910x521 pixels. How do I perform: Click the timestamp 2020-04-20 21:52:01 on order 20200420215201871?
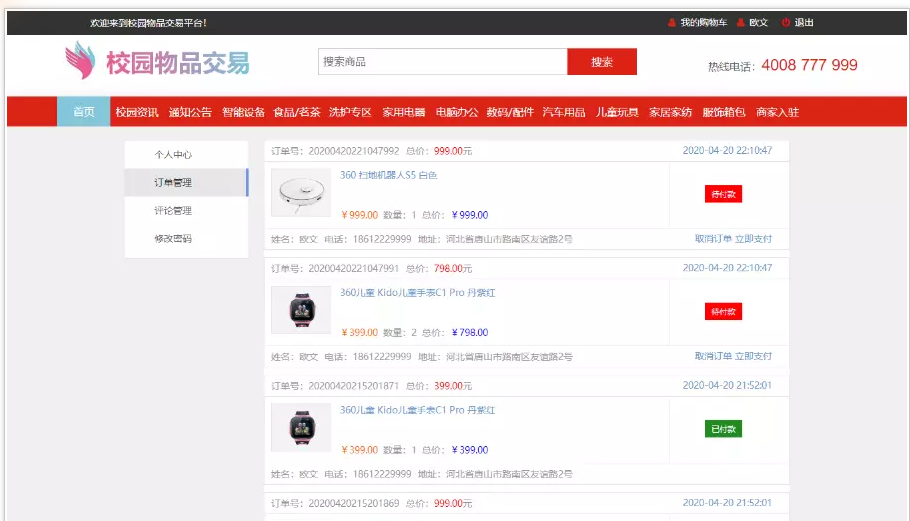(x=727, y=385)
